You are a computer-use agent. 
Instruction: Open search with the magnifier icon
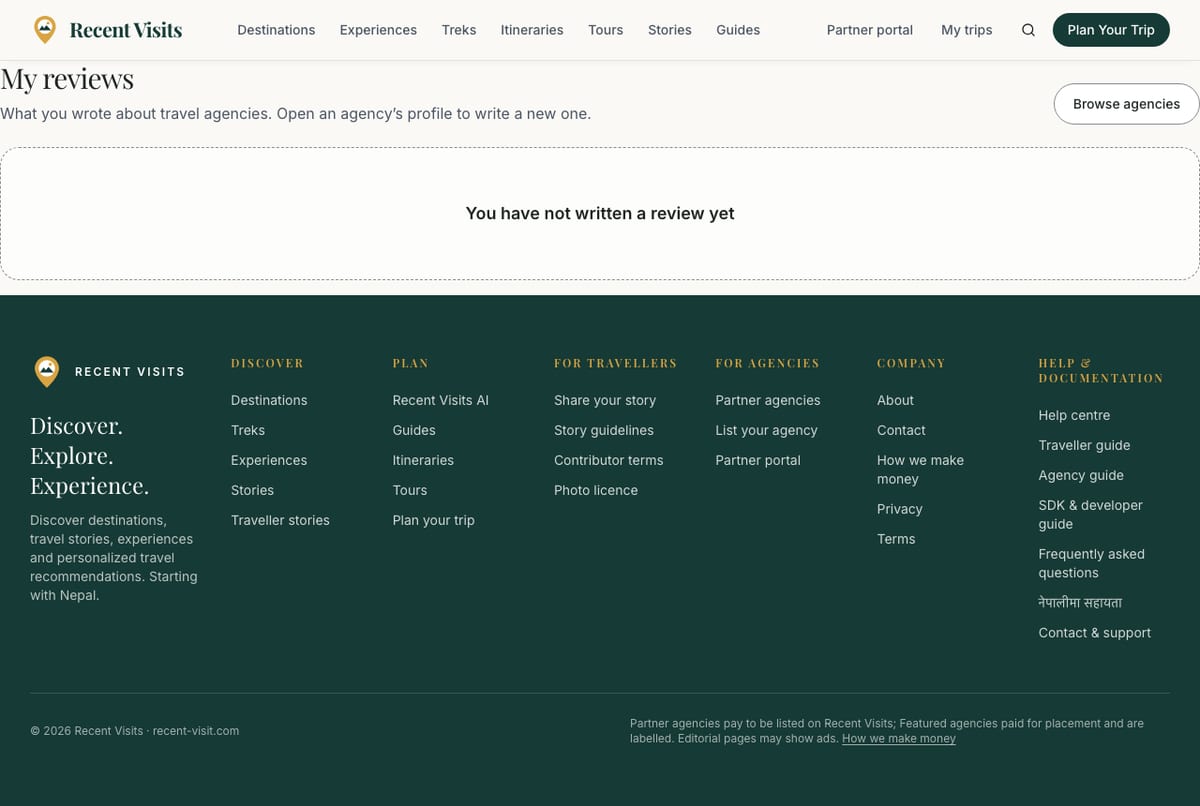1028,30
